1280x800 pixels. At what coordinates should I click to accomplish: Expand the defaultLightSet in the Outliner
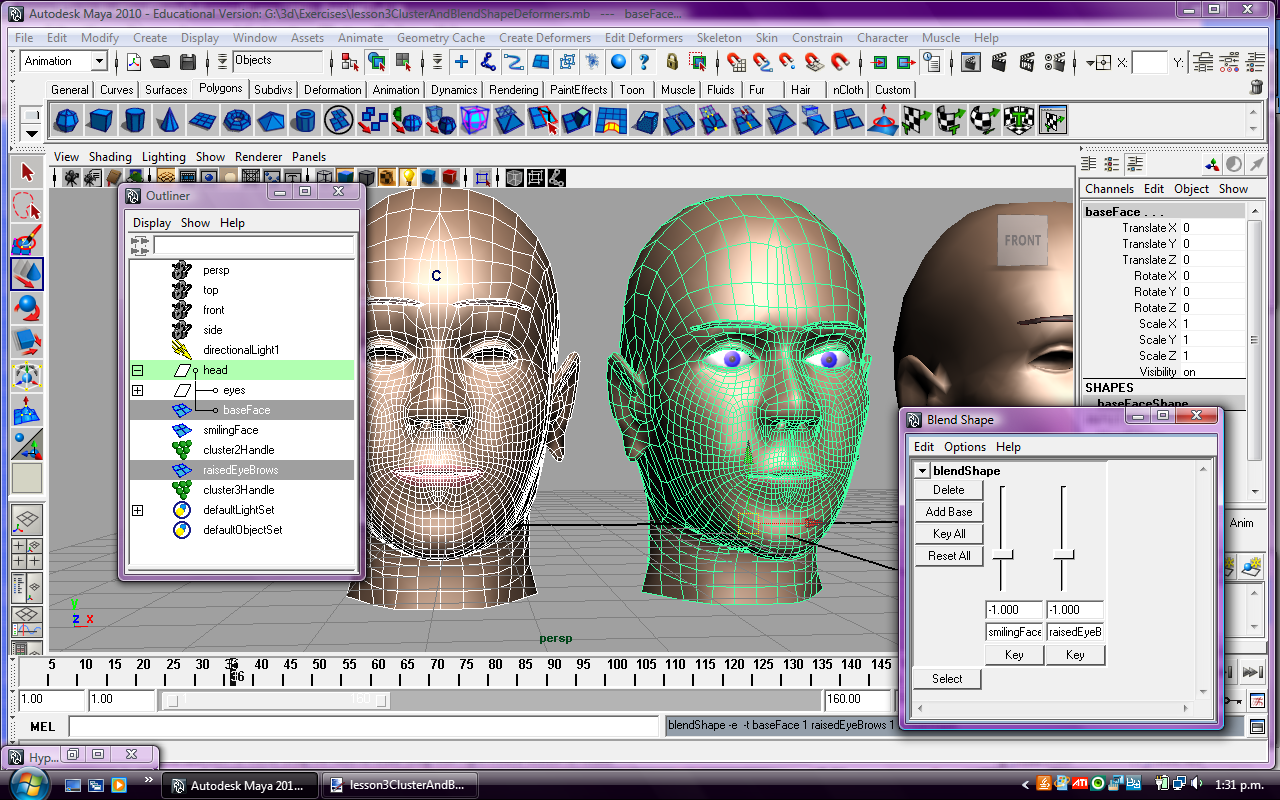pos(137,510)
